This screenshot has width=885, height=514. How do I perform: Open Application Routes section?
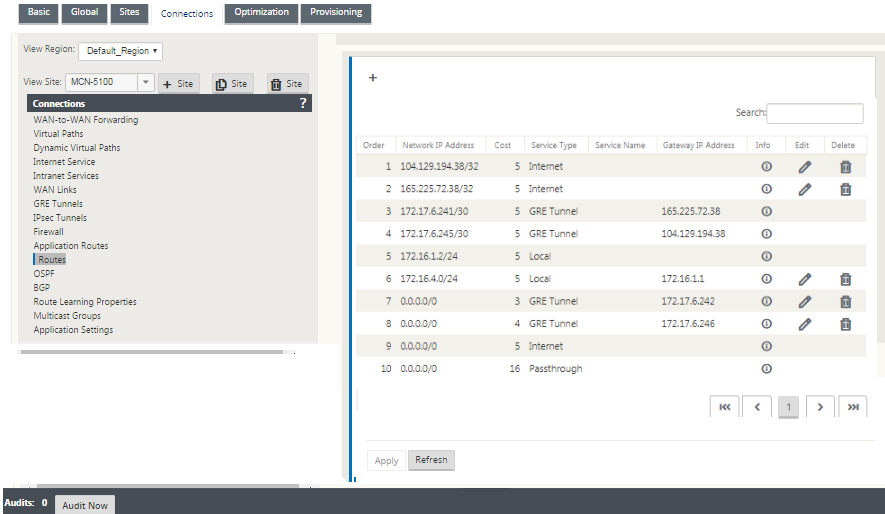click(71, 246)
